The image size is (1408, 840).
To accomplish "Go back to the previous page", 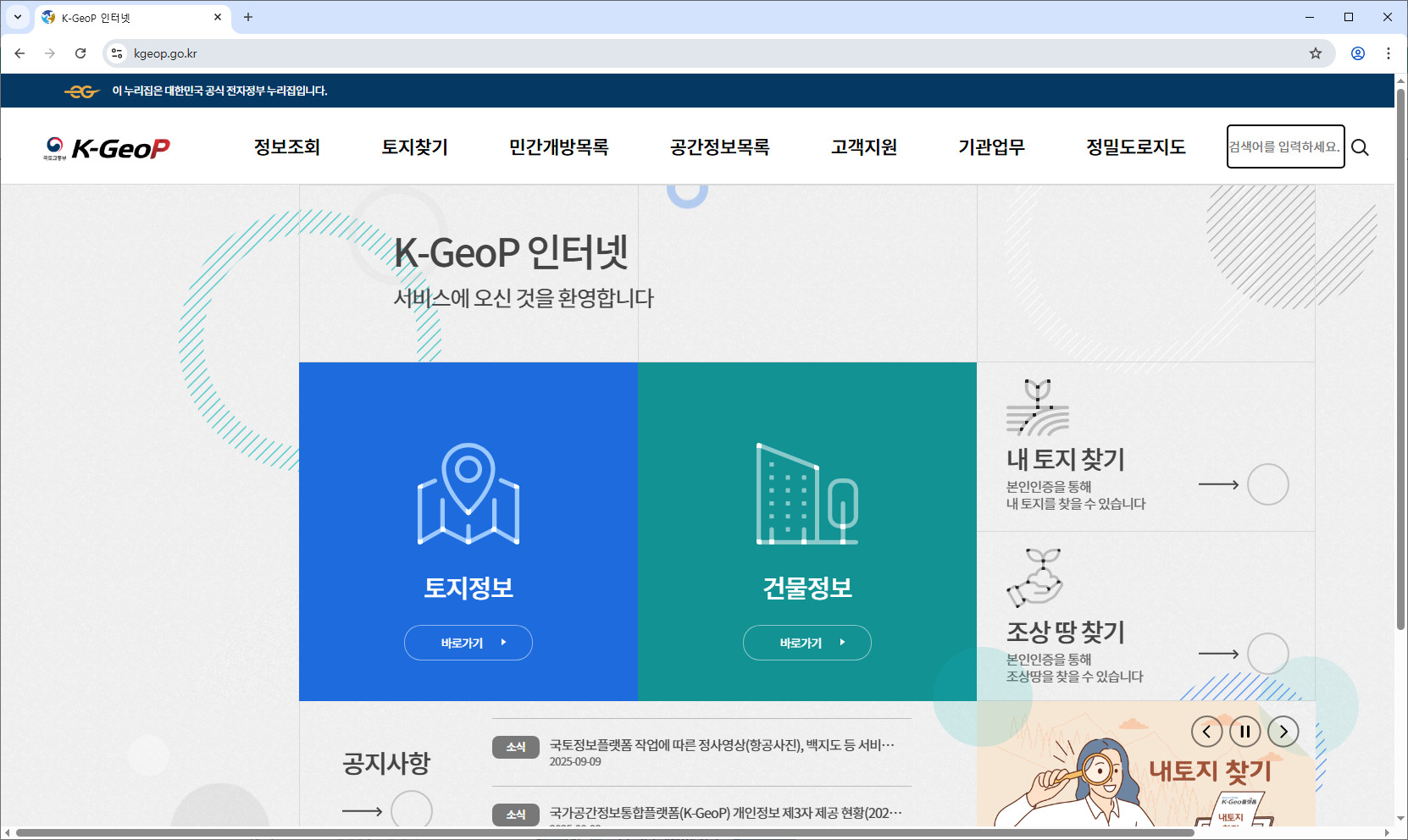I will point(19,53).
